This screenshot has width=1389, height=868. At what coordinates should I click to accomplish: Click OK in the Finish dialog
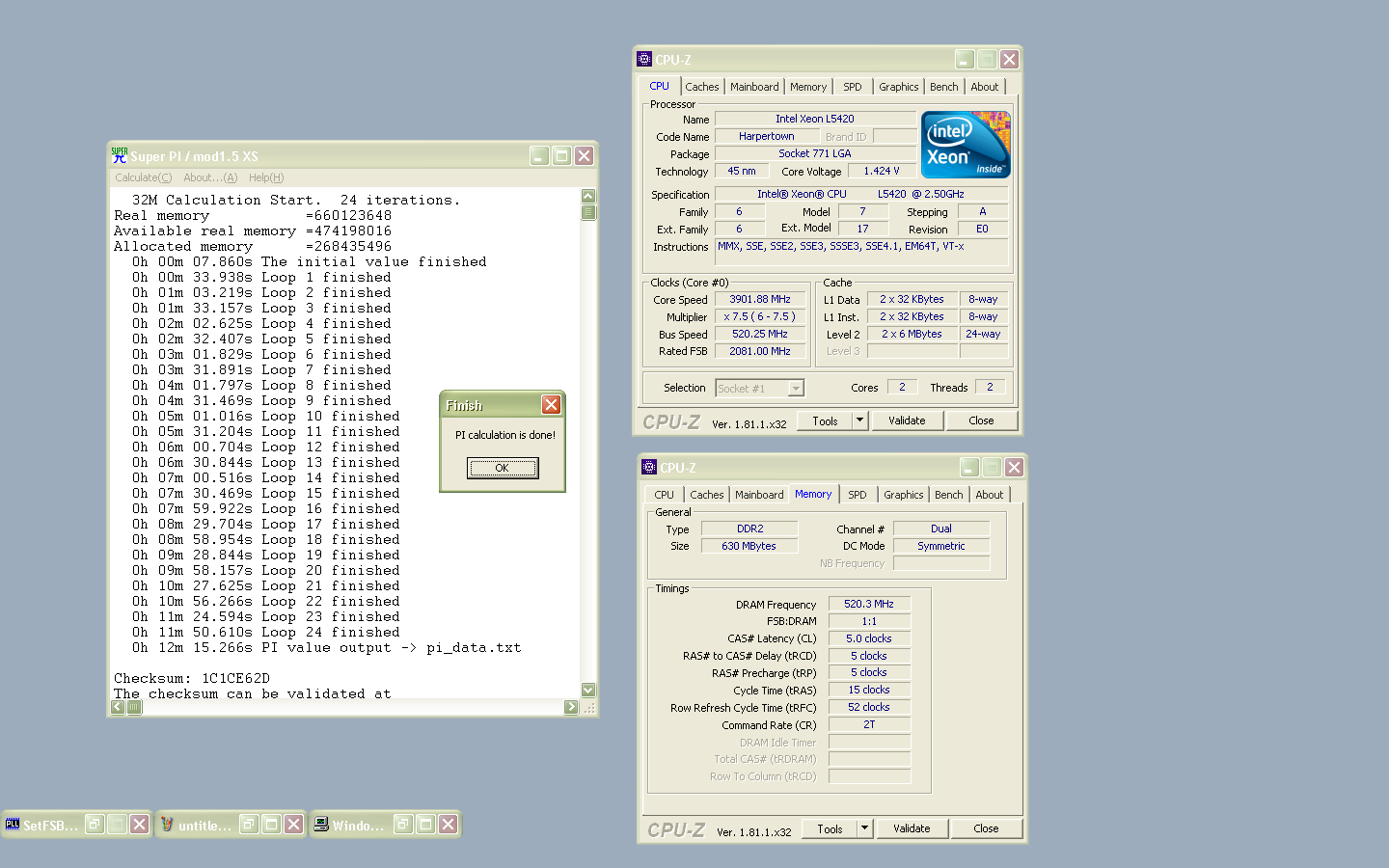point(503,468)
